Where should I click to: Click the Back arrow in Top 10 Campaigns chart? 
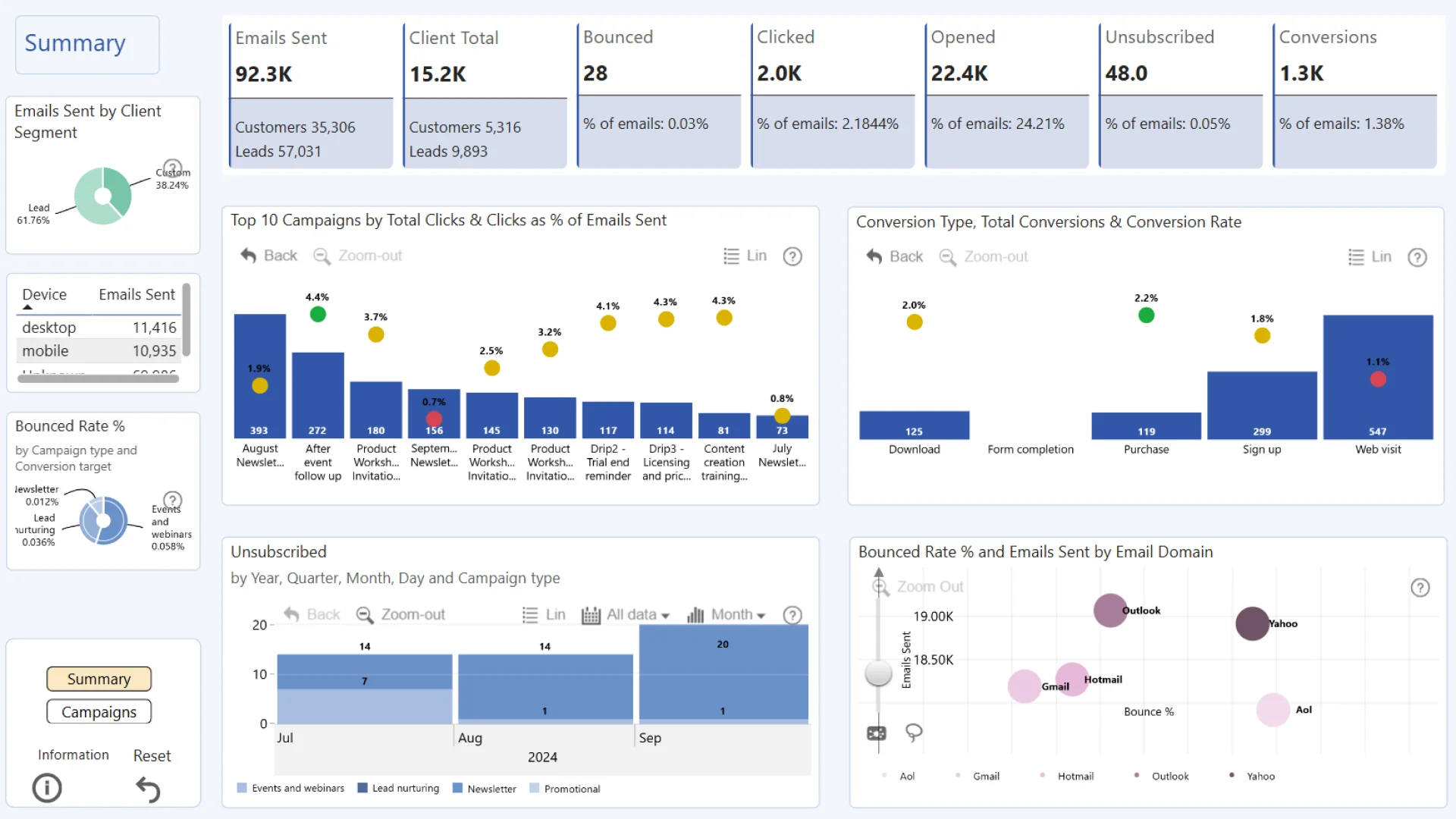[248, 256]
